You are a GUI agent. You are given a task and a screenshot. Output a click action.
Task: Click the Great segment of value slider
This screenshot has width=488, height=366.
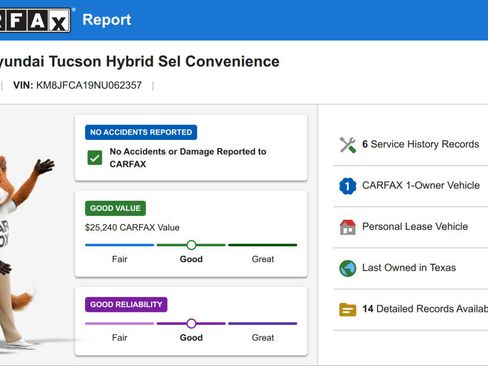pos(263,245)
